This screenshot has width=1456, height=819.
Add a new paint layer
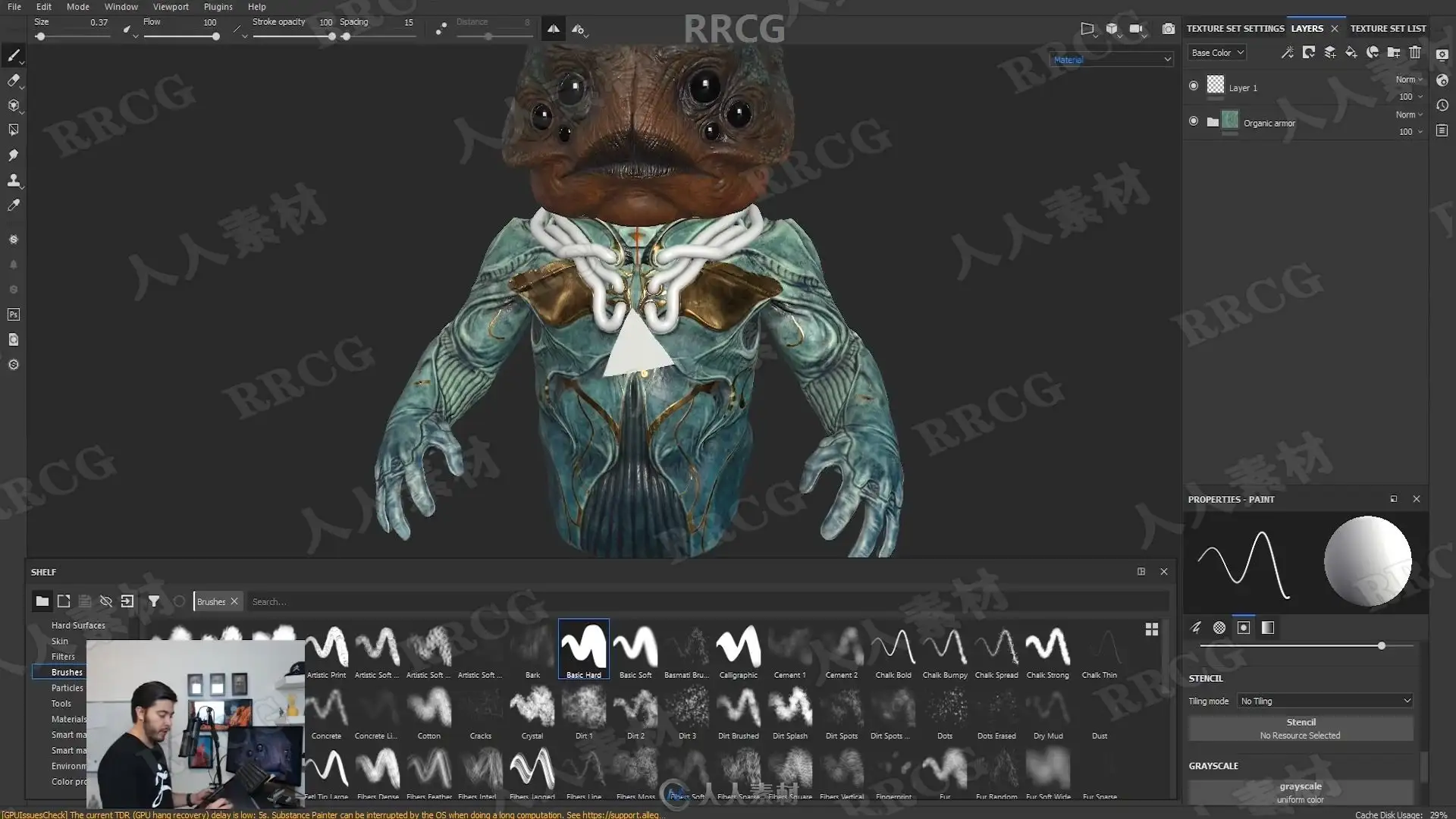tap(1330, 52)
